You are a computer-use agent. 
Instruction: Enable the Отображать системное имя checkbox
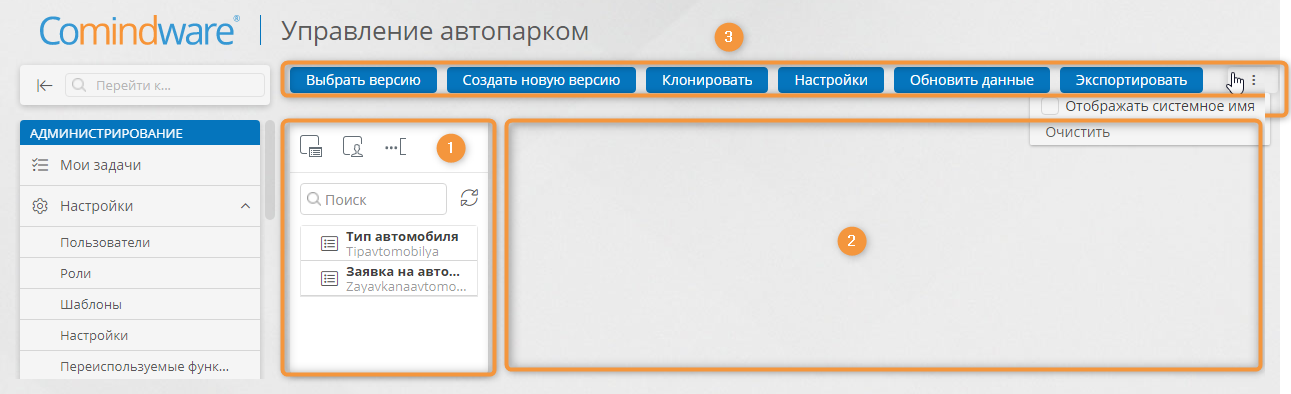pyautogui.click(x=1049, y=106)
